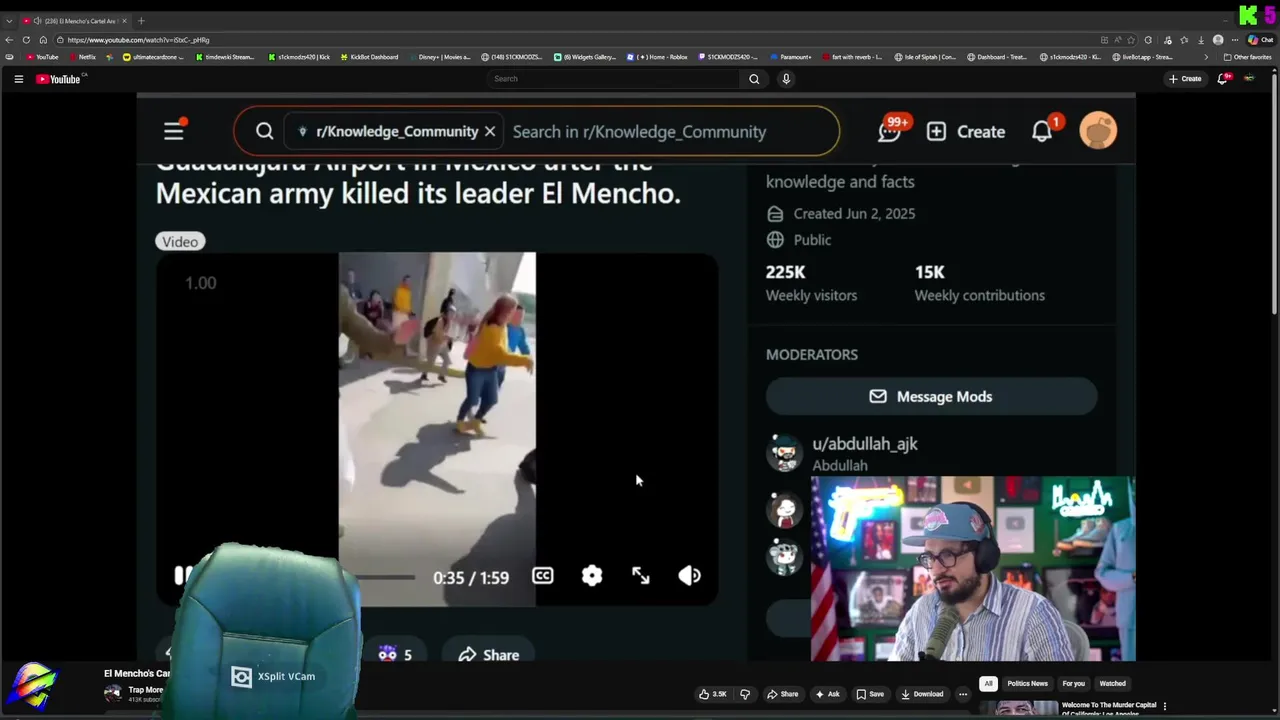Open the YouTube hamburger guide menu
The height and width of the screenshot is (720, 1280).
point(18,79)
